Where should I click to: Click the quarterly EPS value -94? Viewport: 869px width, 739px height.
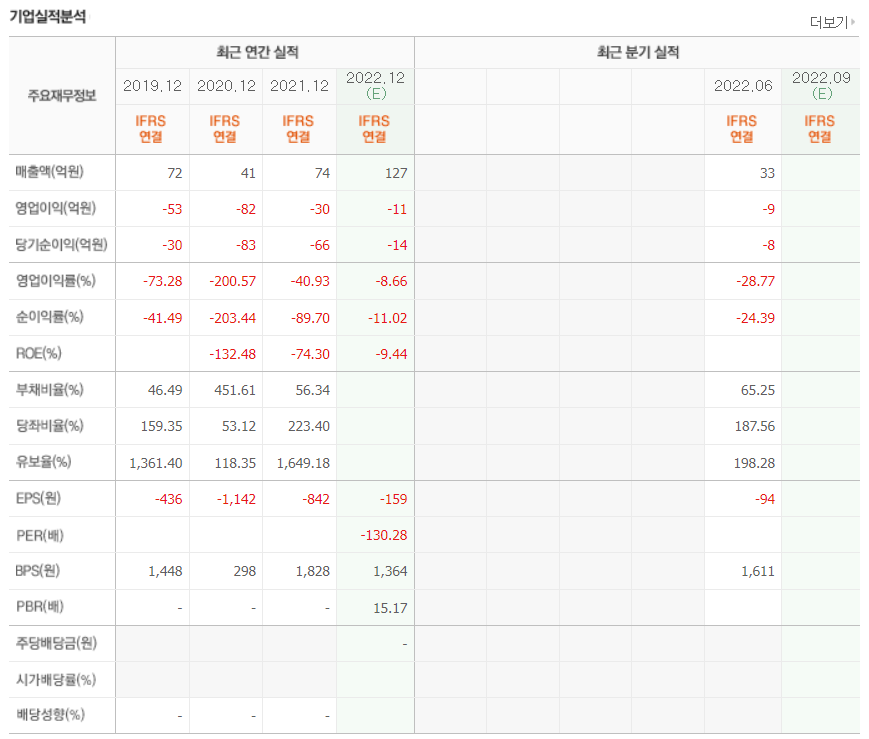click(765, 500)
